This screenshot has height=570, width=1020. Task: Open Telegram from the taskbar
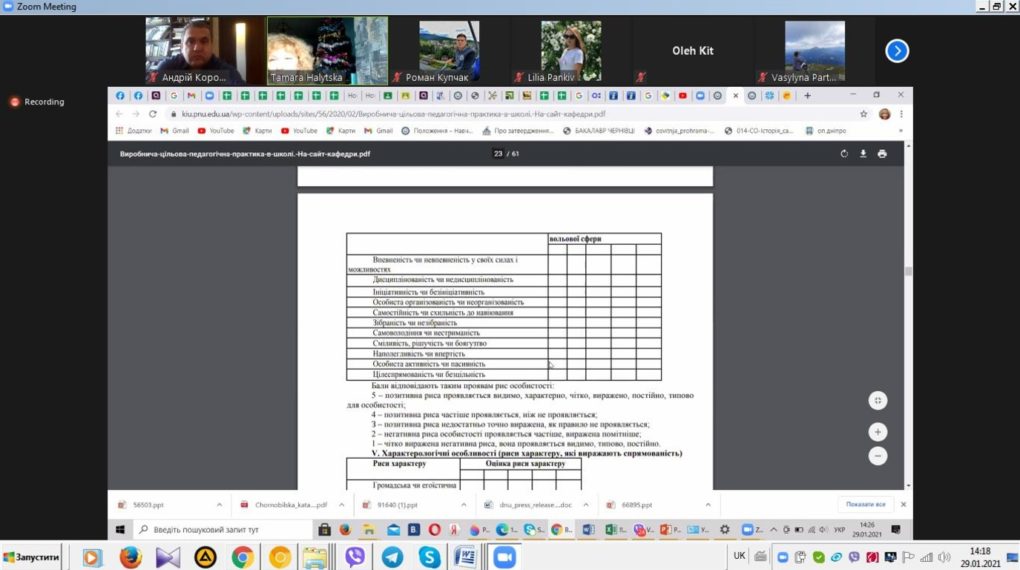(392, 557)
